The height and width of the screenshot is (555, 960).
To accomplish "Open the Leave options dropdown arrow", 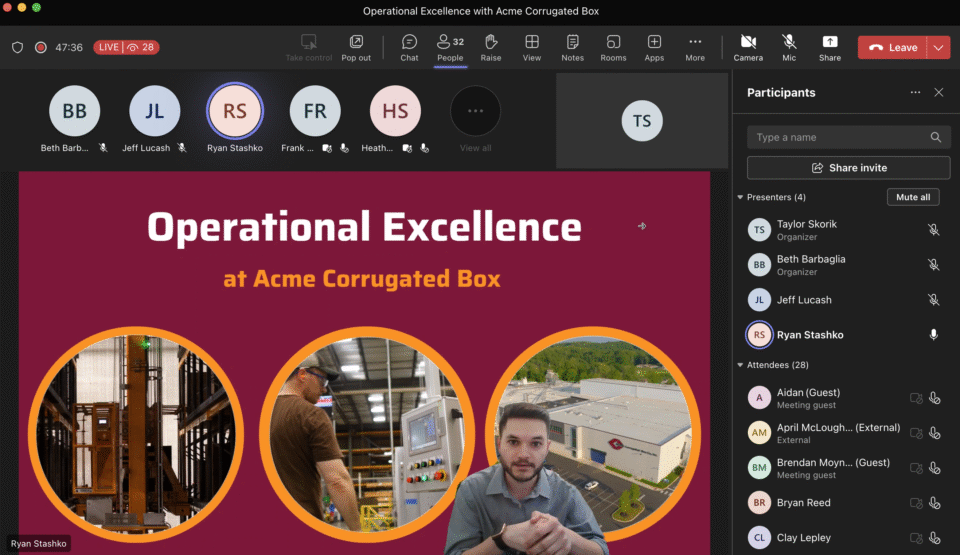I will [x=939, y=47].
